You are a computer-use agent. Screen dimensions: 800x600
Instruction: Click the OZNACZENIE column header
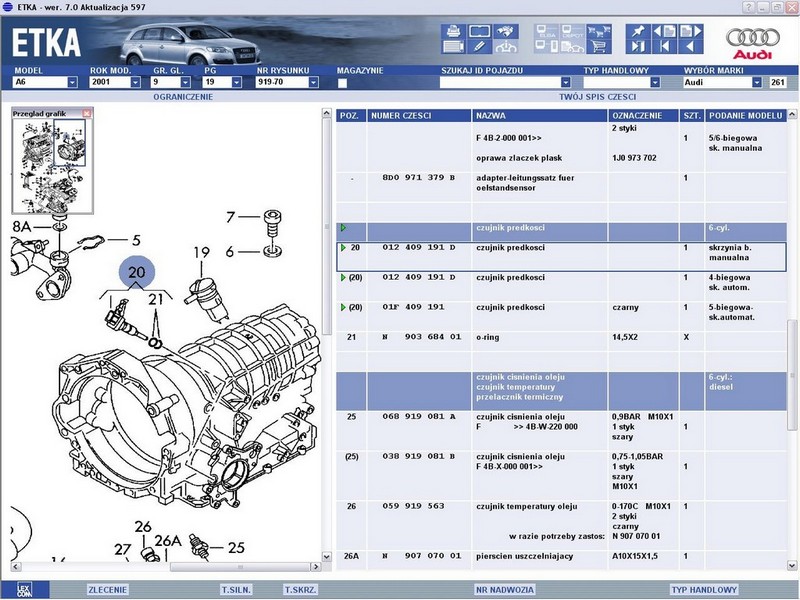click(643, 116)
